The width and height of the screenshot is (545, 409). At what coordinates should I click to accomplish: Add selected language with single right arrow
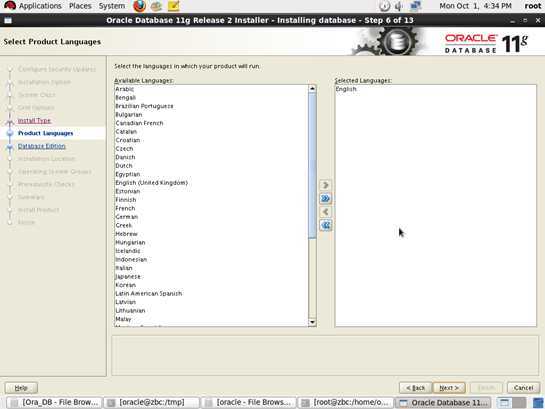[325, 185]
